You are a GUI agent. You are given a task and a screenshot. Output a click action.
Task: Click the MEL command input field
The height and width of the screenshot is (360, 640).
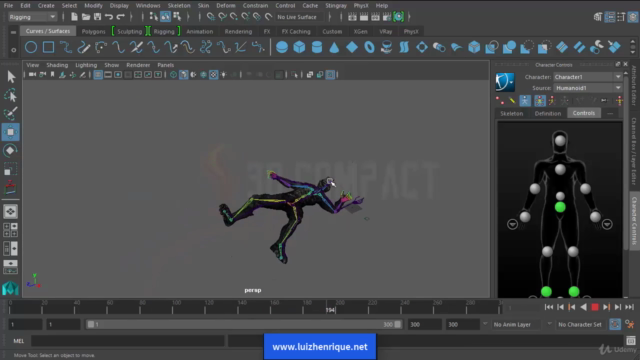pos(127,341)
